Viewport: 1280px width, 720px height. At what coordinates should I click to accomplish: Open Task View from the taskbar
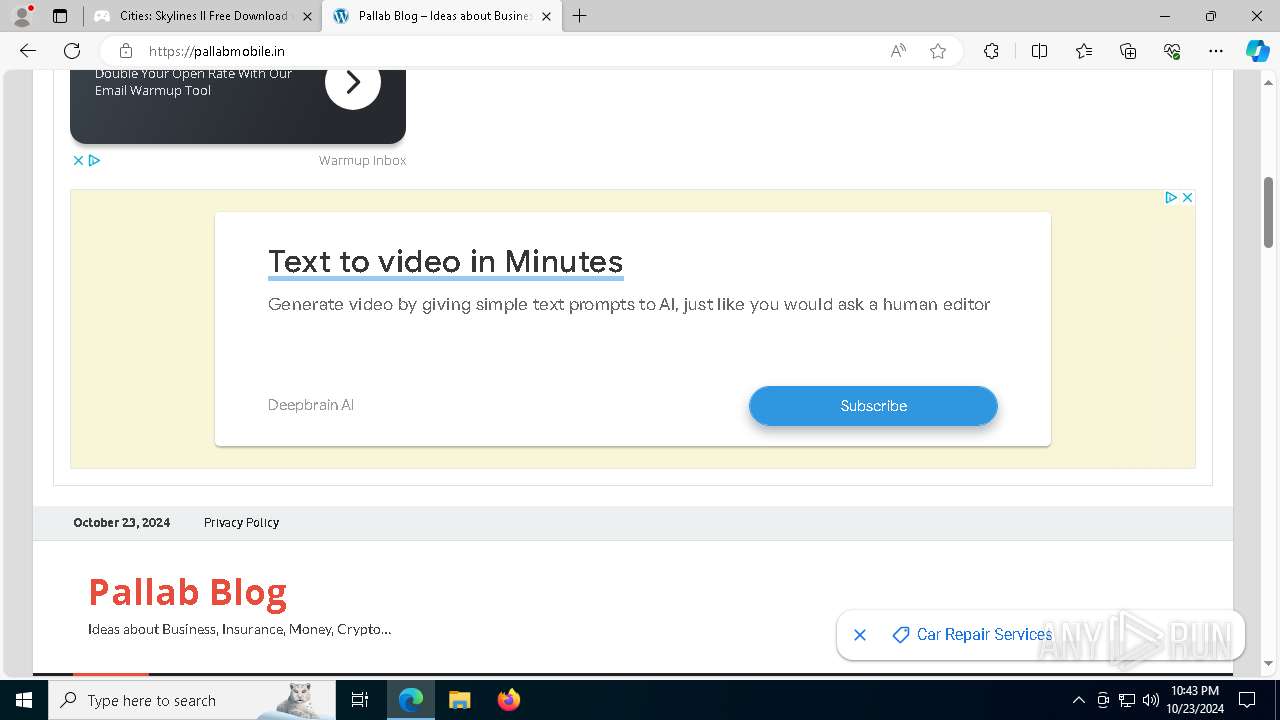pos(360,700)
